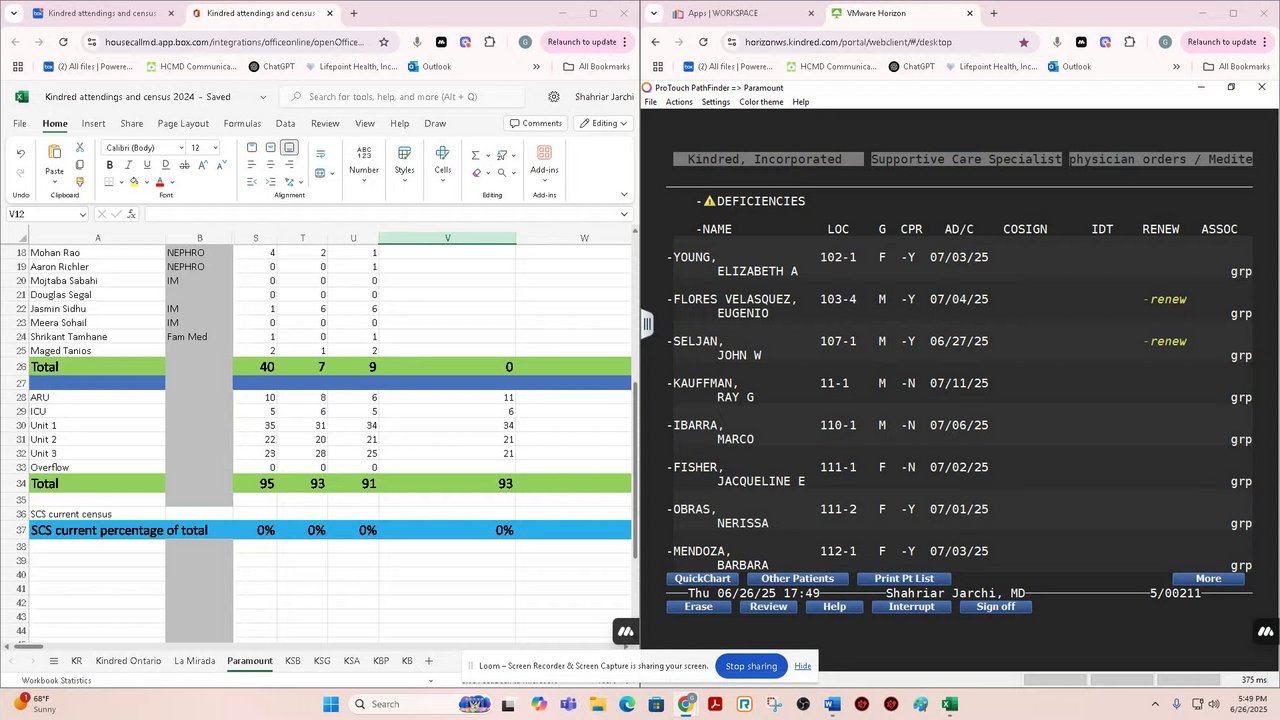The width and height of the screenshot is (1280, 720).
Task: Select the Format Painter brush icon
Action: click(x=80, y=182)
